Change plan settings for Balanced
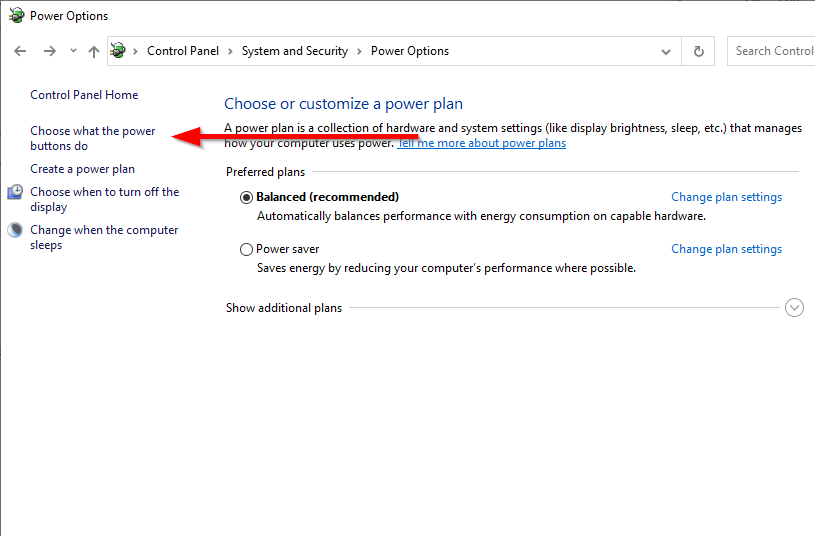The height and width of the screenshot is (536, 815). pos(726,197)
